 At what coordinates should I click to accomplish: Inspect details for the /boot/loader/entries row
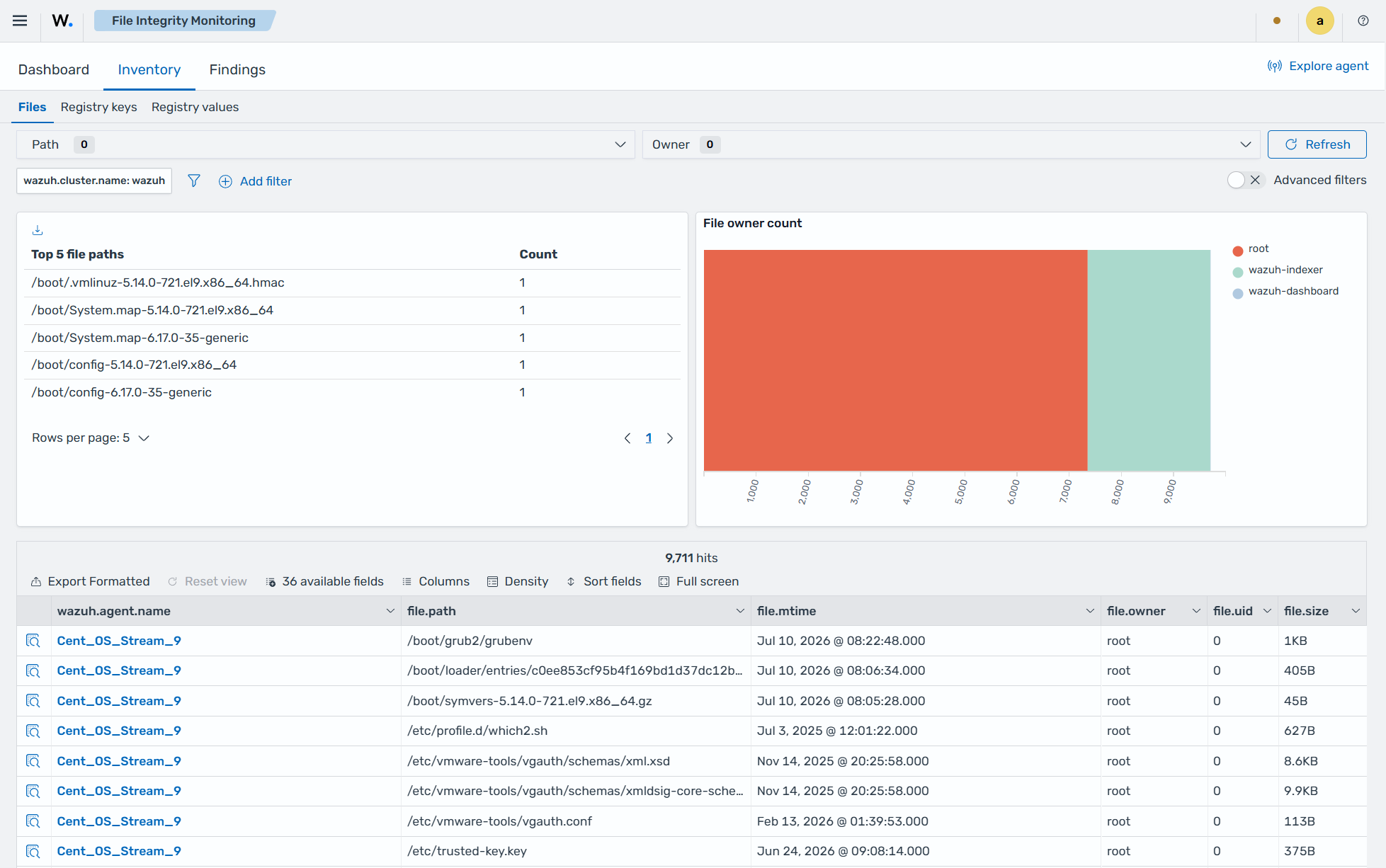point(33,670)
